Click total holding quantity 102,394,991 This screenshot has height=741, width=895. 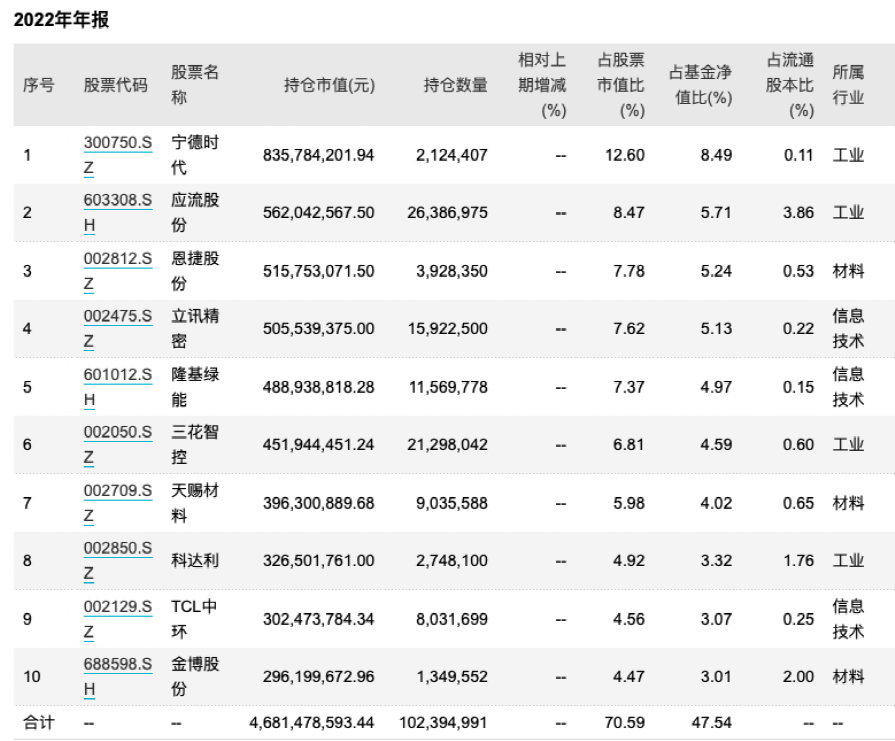coord(444,723)
